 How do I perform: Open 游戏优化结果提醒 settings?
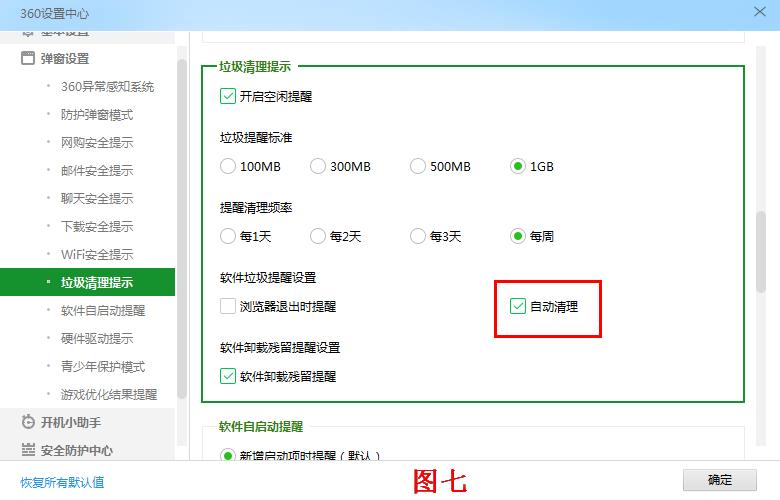coord(109,395)
